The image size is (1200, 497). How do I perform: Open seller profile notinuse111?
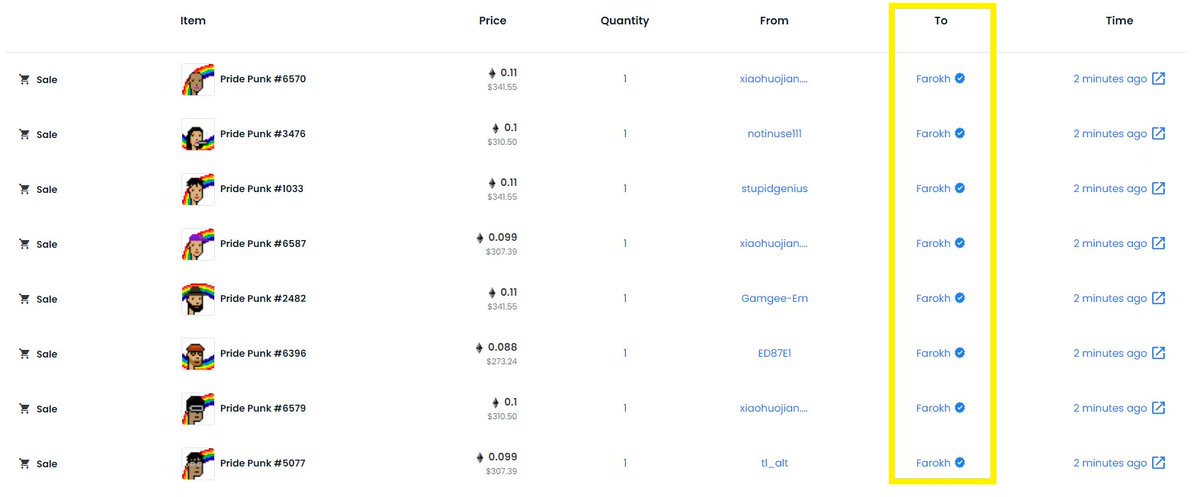[x=775, y=134]
